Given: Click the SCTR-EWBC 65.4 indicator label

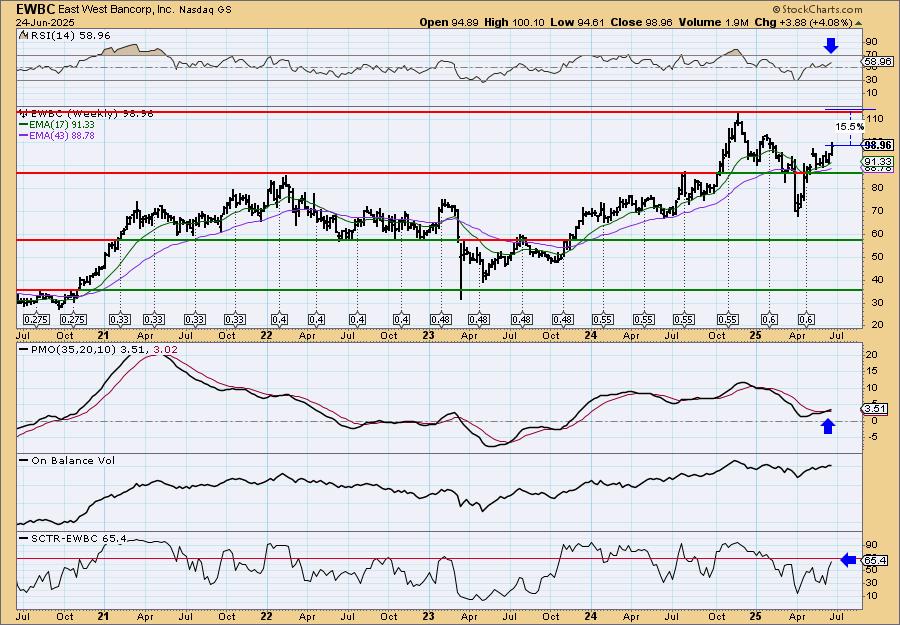Looking at the screenshot, I should point(78,538).
